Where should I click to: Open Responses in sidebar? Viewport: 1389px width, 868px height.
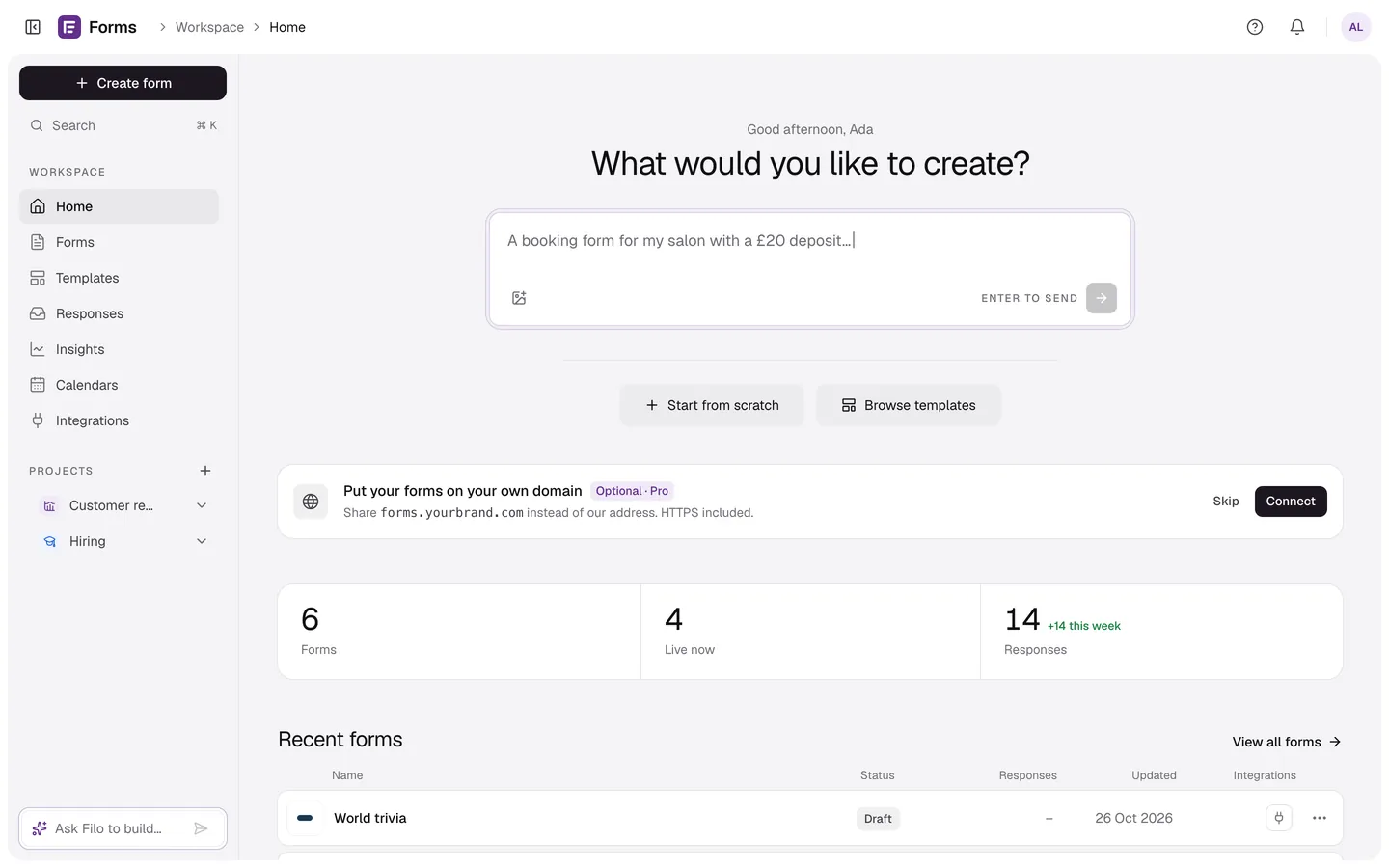coord(119,313)
